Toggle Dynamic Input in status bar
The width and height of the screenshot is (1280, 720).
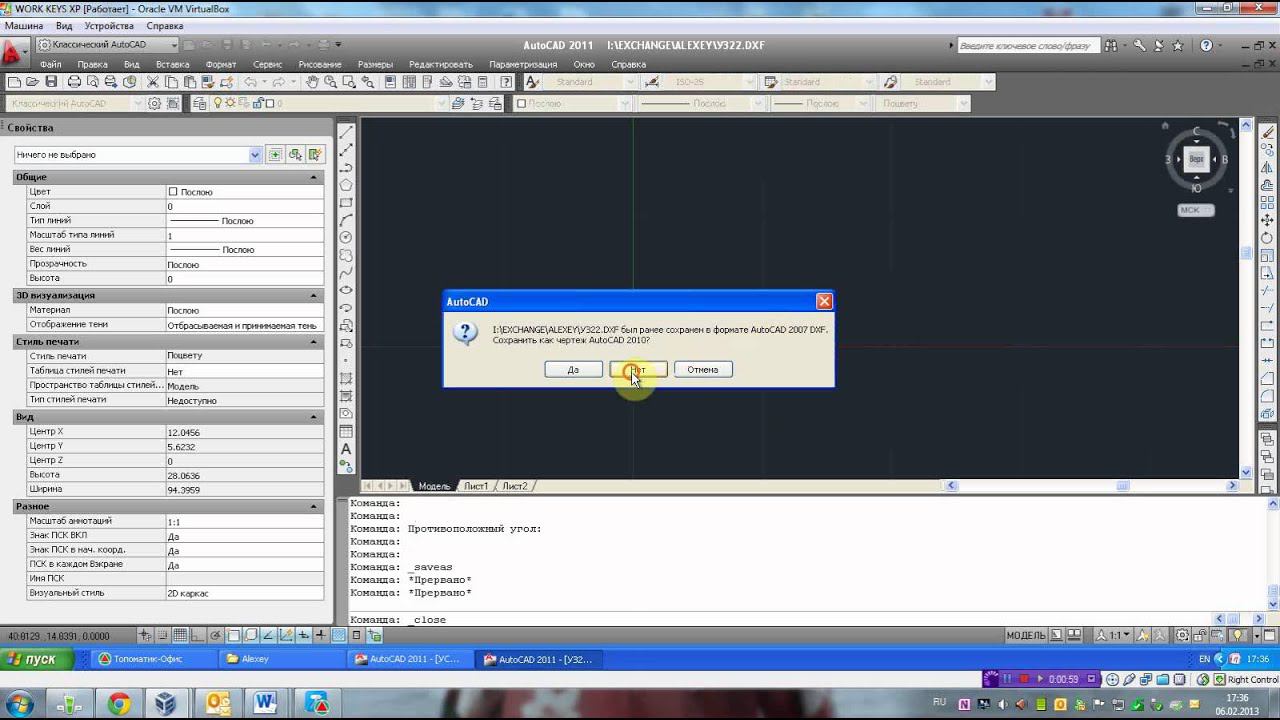tap(303, 636)
